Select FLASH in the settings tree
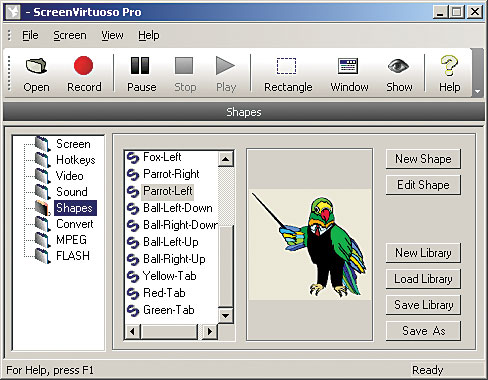This screenshot has height=380, width=488. [73, 256]
